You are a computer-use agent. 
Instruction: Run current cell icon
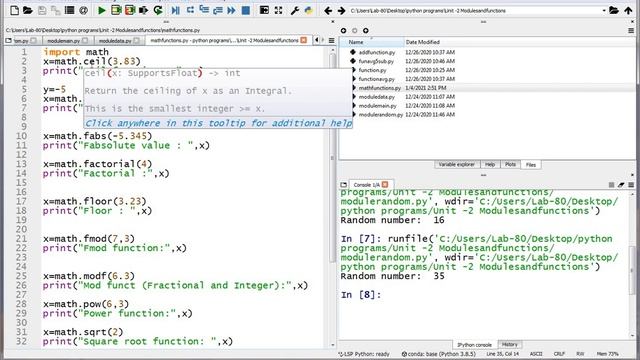pos(116,10)
